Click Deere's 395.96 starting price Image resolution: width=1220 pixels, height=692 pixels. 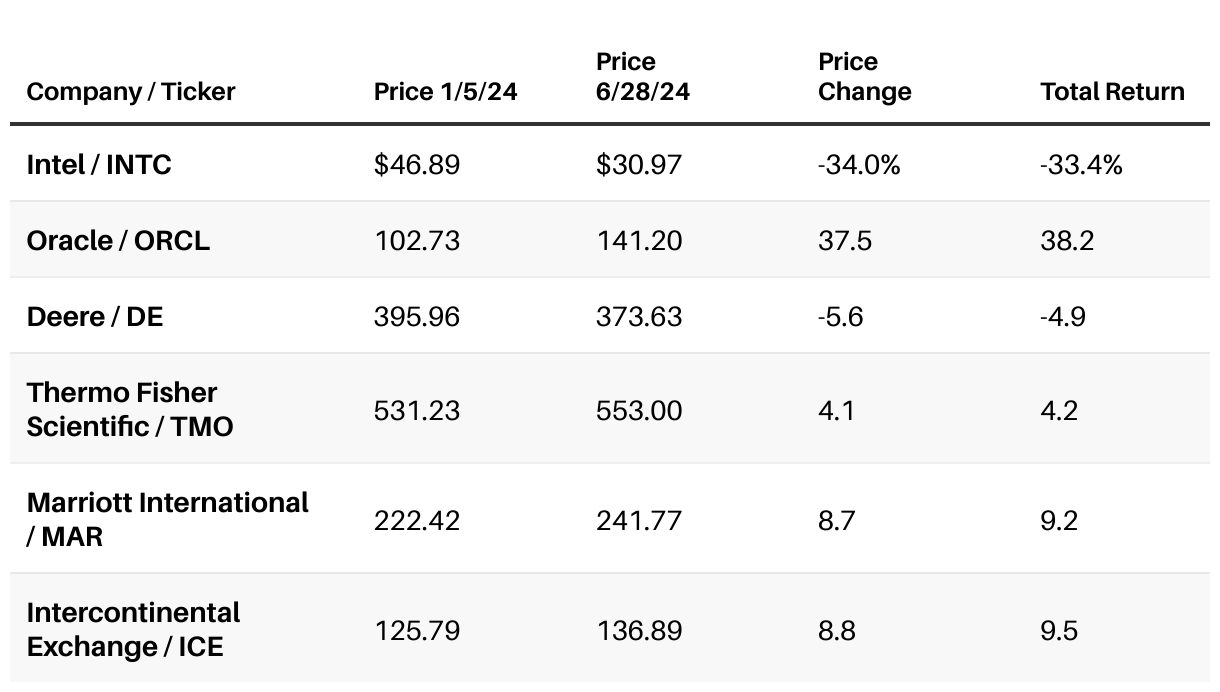coord(417,316)
